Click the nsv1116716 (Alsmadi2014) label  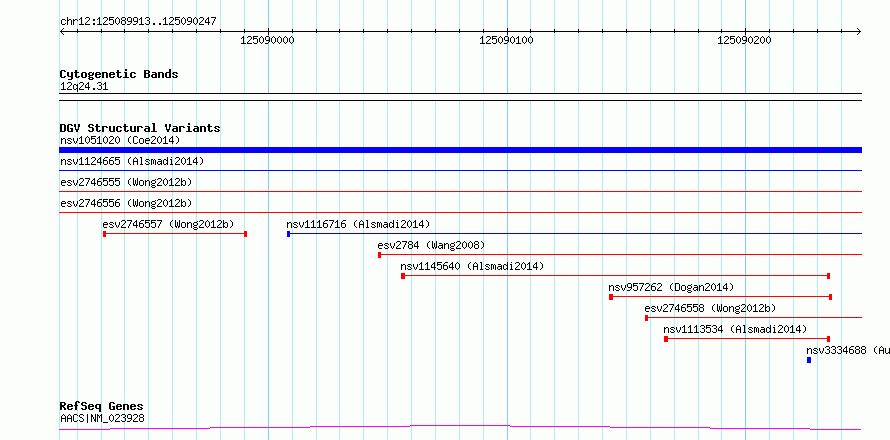coord(358,224)
